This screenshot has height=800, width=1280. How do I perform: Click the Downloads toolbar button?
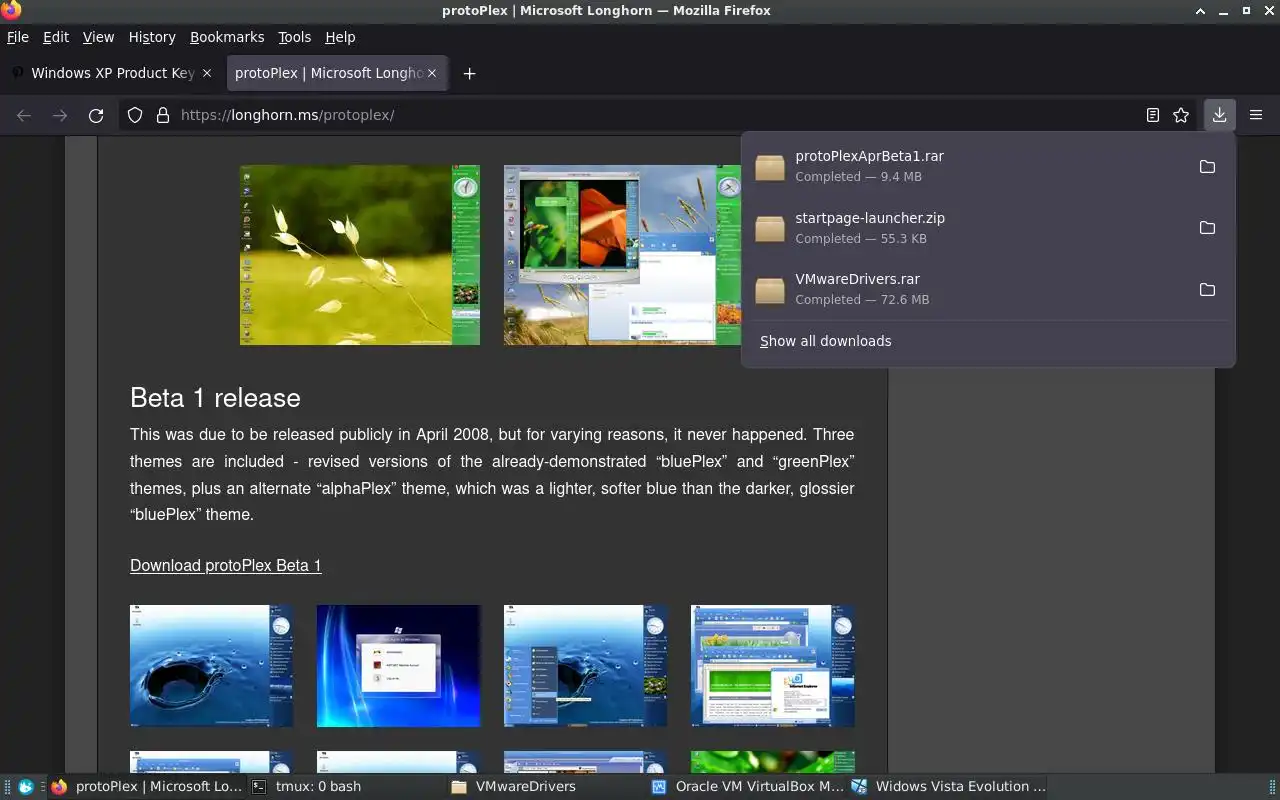1219,115
